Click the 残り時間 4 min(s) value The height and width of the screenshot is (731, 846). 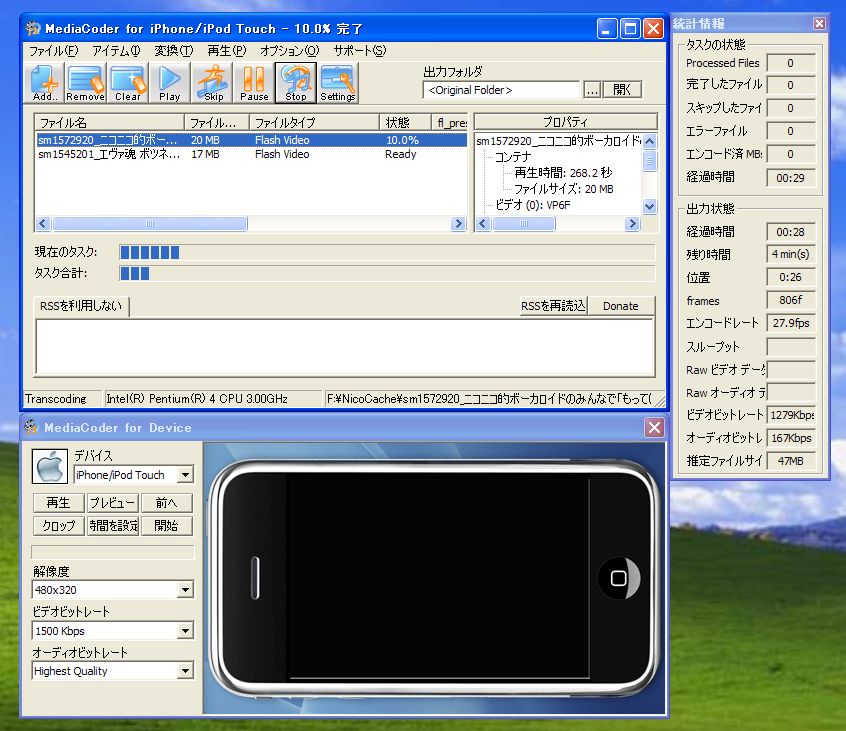(x=790, y=254)
